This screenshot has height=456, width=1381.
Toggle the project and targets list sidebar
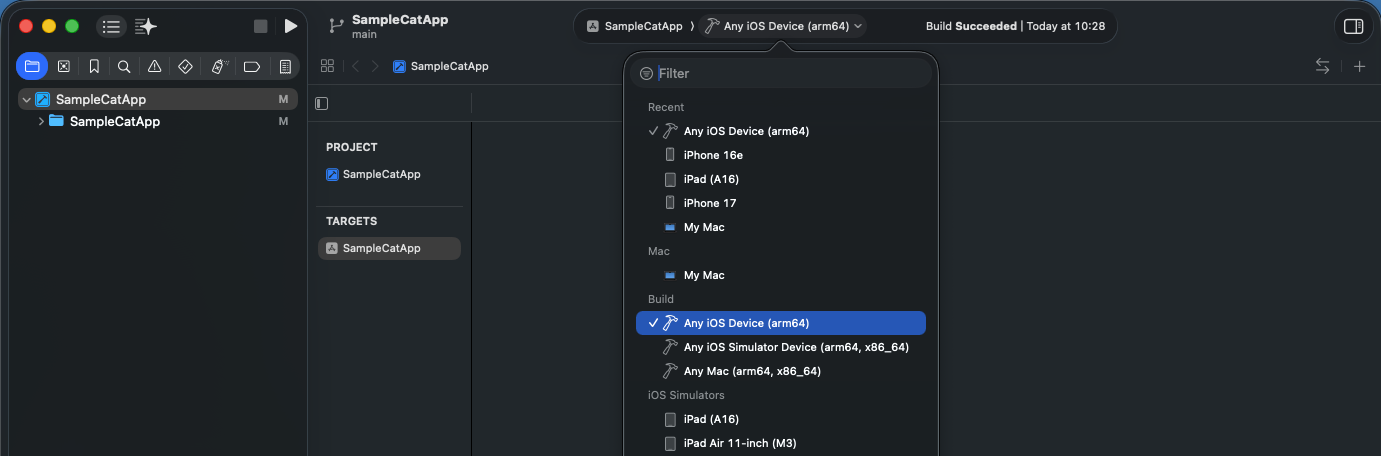point(321,103)
